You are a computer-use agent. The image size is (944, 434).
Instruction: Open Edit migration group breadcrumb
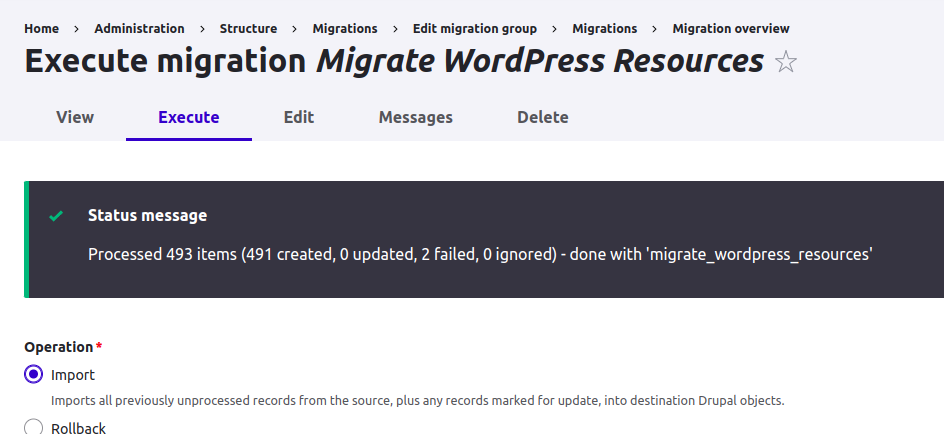click(x=475, y=28)
